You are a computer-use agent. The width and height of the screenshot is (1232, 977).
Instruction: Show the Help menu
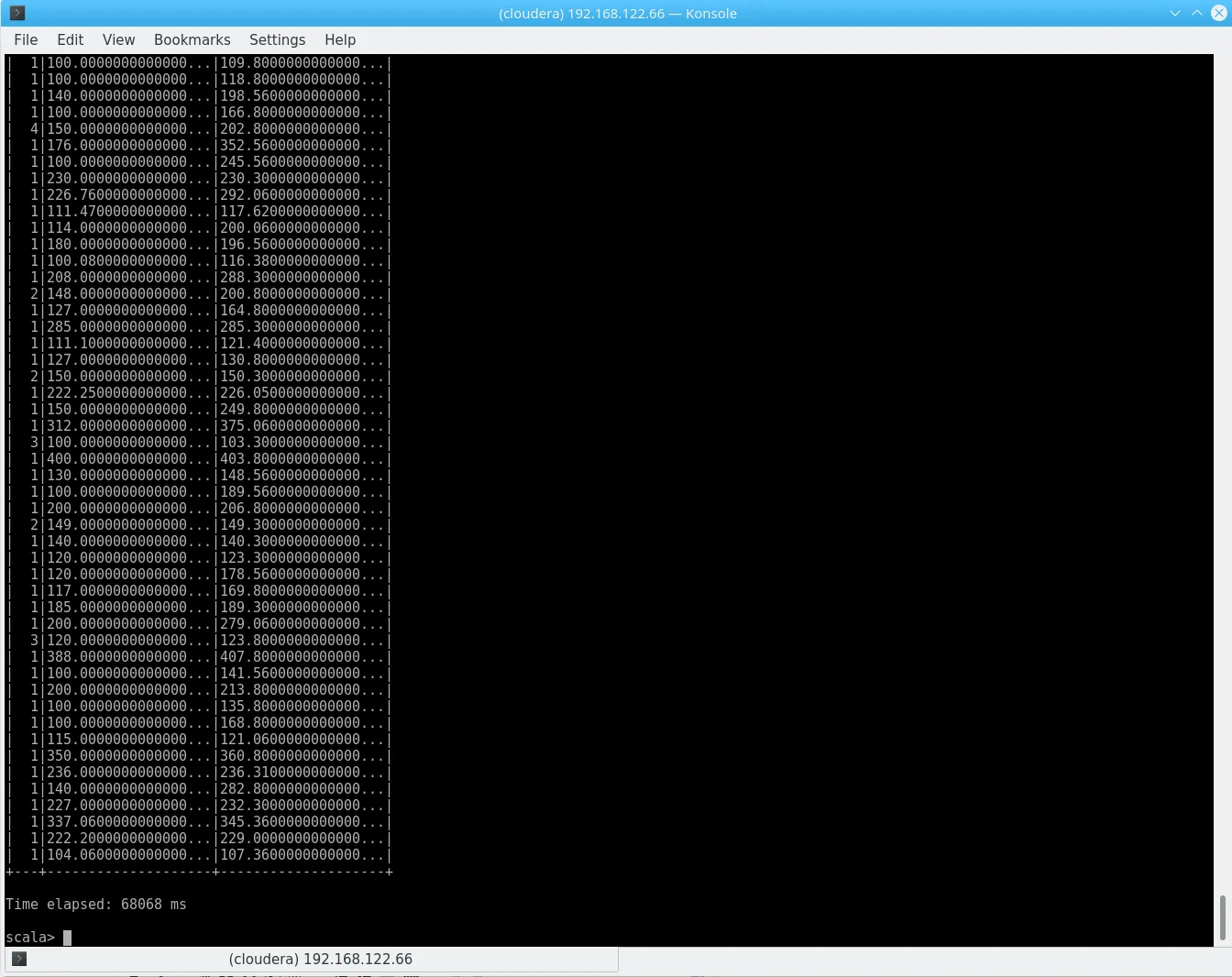point(339,39)
